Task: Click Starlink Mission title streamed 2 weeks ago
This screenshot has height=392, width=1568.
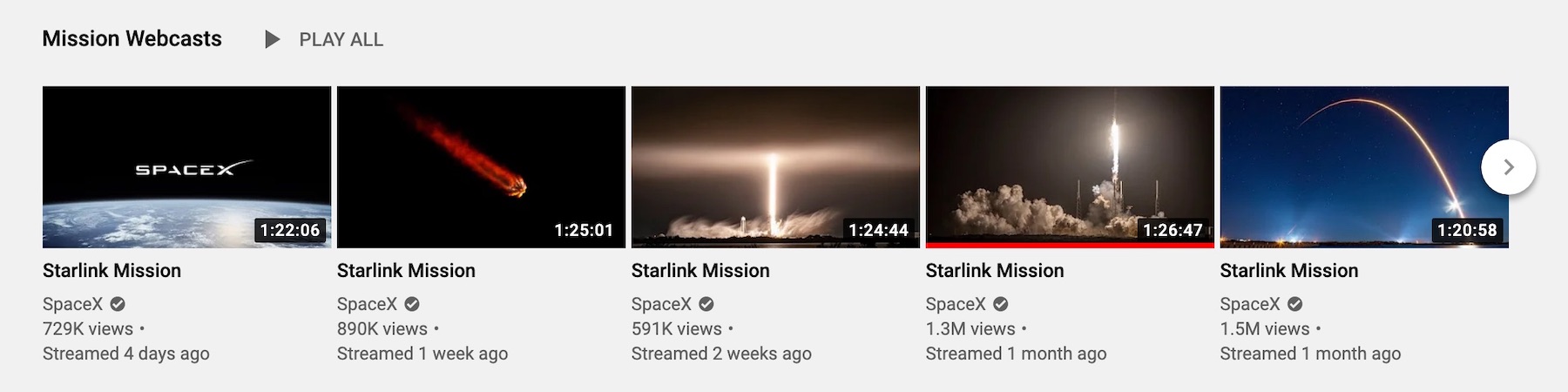Action: pyautogui.click(x=700, y=270)
